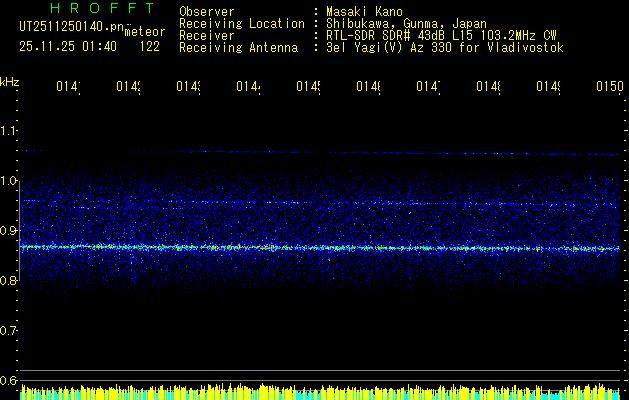Click the yellow signal level bar graph
Image resolution: width=629 pixels, height=400 pixels.
320,392
